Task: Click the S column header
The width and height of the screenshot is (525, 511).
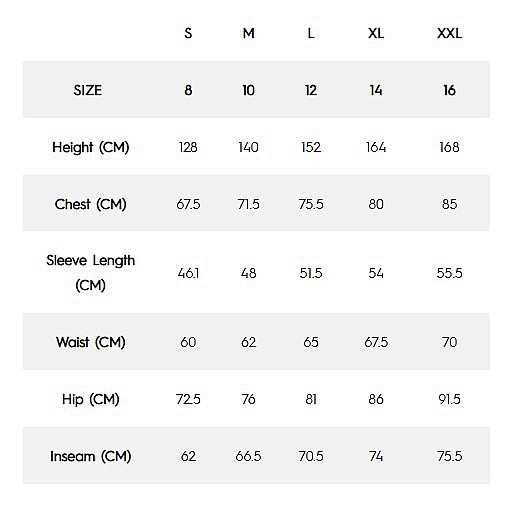Action: click(188, 33)
